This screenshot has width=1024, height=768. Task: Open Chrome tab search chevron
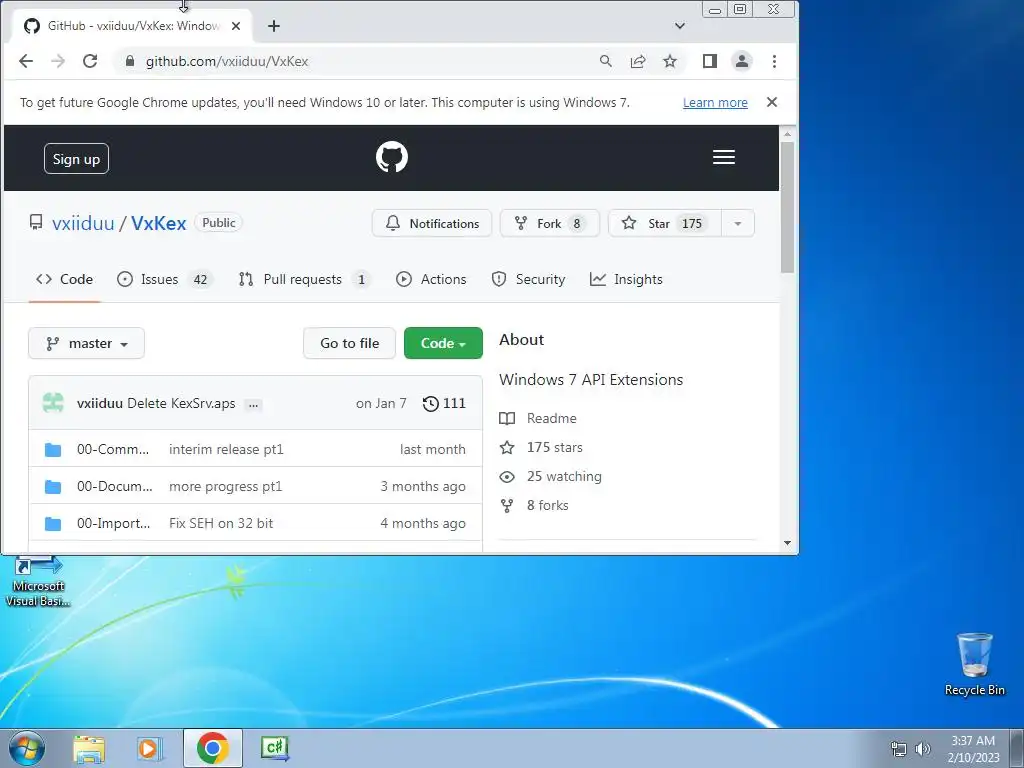680,26
